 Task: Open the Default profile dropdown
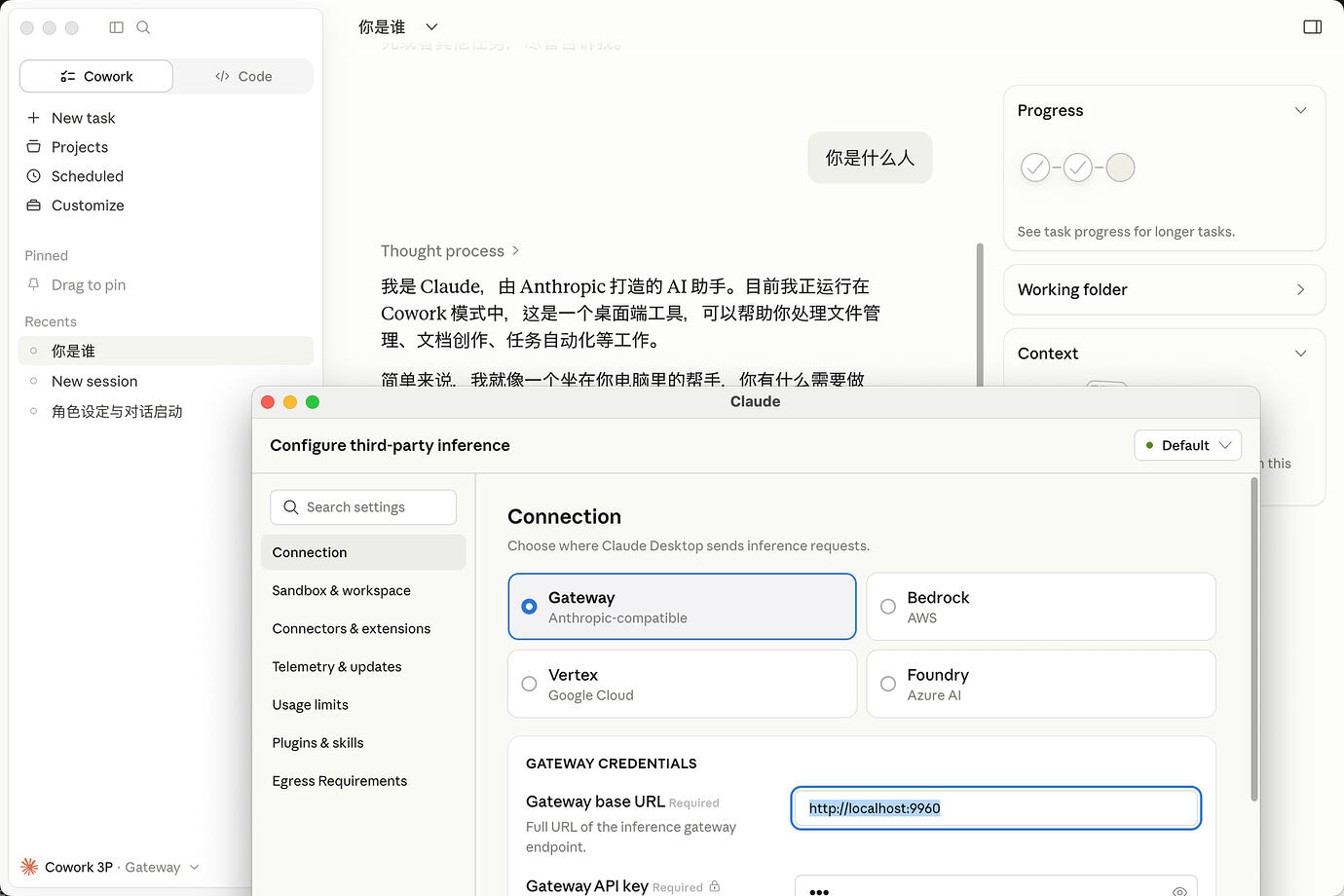(1188, 445)
